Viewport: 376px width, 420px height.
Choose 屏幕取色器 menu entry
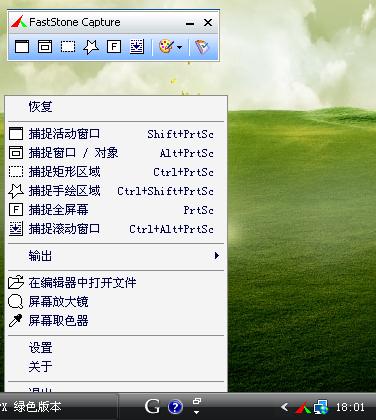coord(116,321)
